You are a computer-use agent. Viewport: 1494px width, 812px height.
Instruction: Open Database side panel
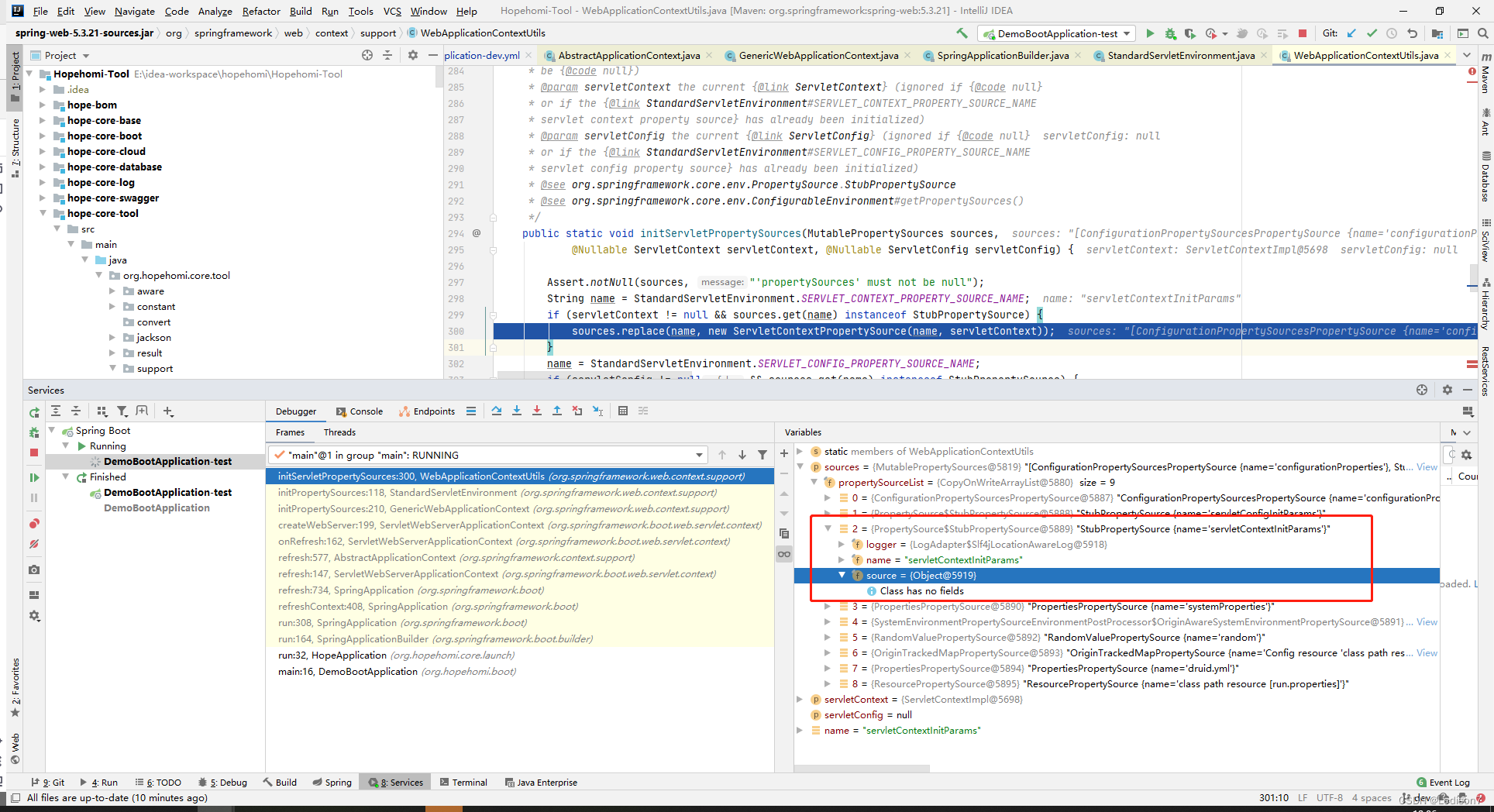[x=1485, y=178]
